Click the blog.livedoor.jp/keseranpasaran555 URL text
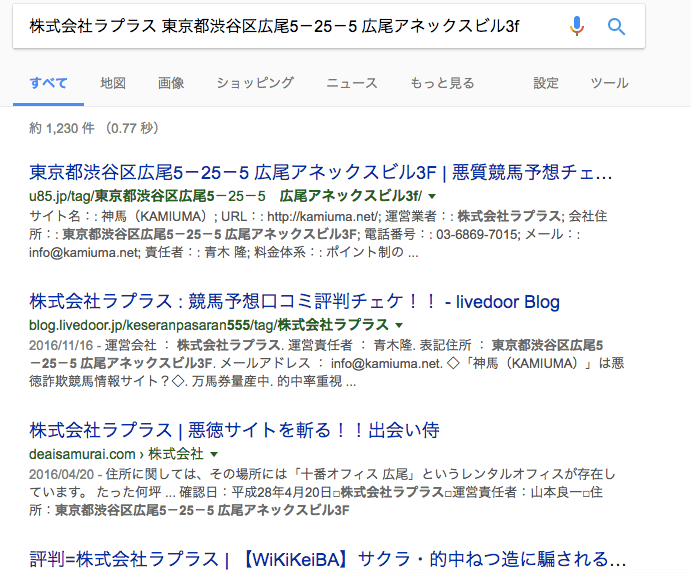 point(208,325)
